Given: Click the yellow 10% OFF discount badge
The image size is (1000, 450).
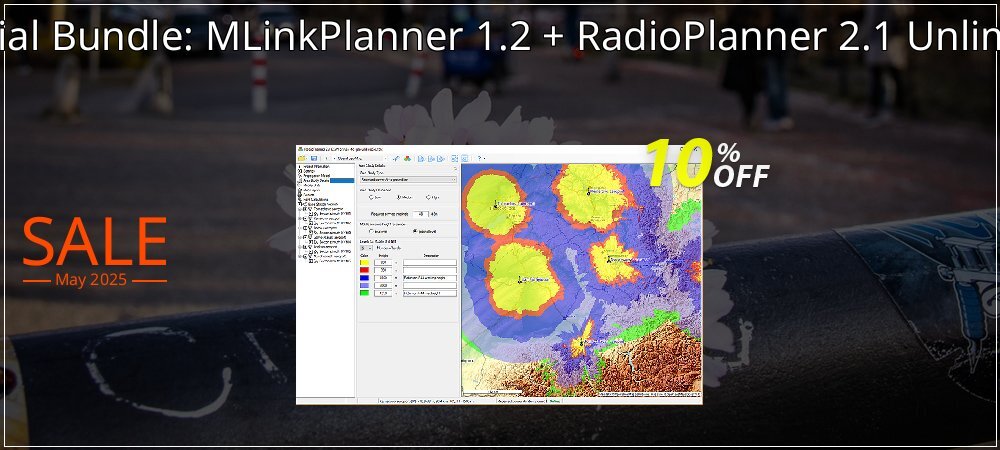Looking at the screenshot, I should 707,164.
